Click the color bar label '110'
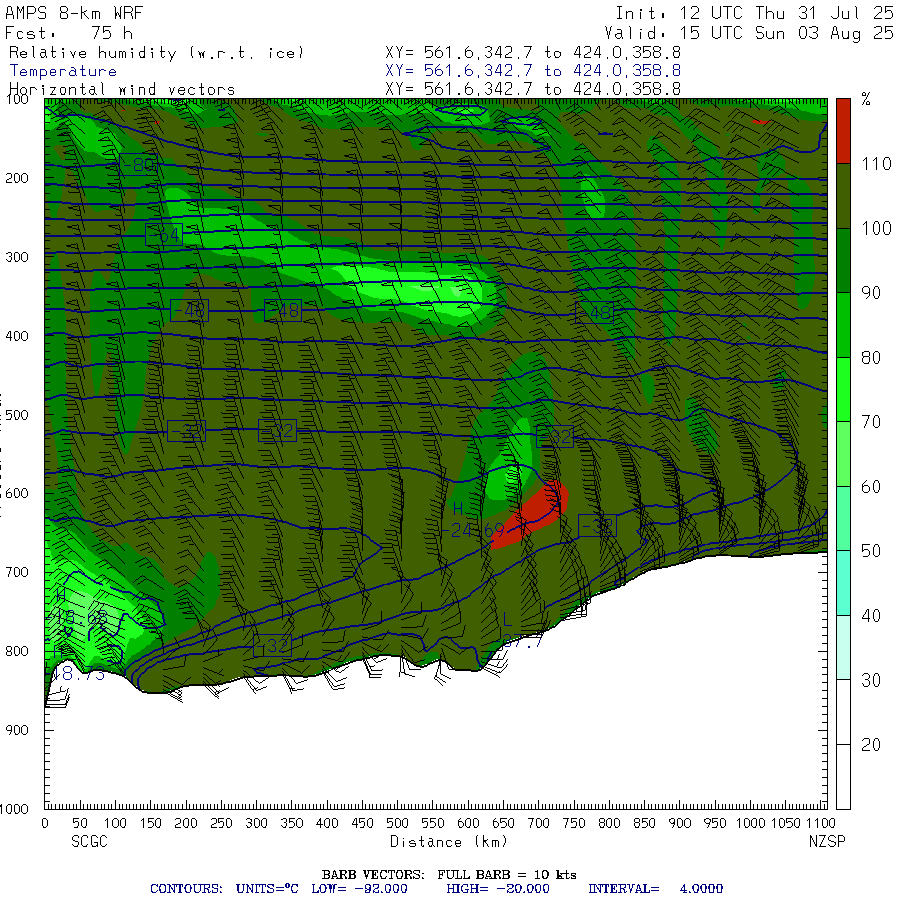Image resolution: width=900 pixels, height=900 pixels. point(876,164)
